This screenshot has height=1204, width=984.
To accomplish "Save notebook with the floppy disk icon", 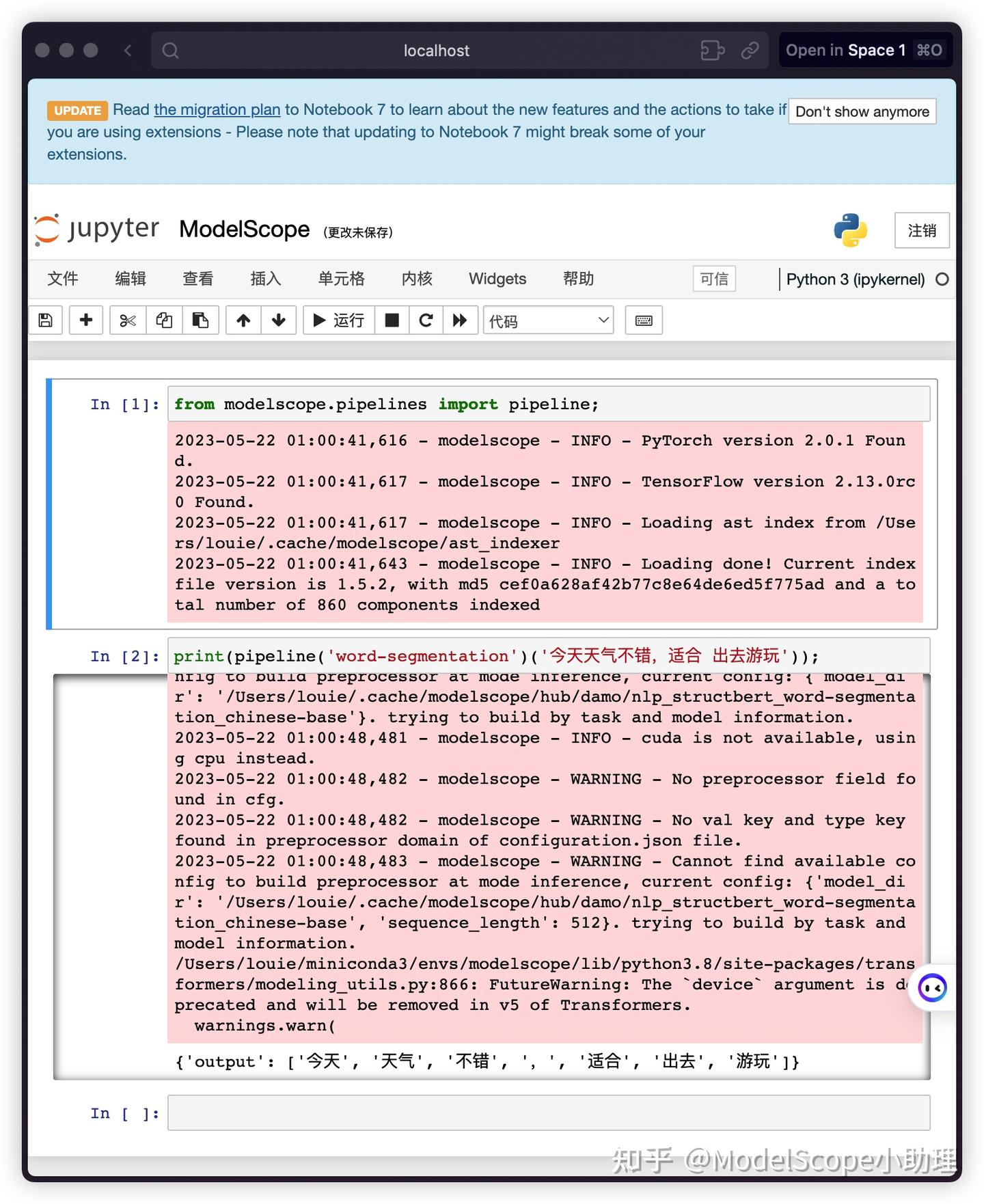I will (x=46, y=320).
